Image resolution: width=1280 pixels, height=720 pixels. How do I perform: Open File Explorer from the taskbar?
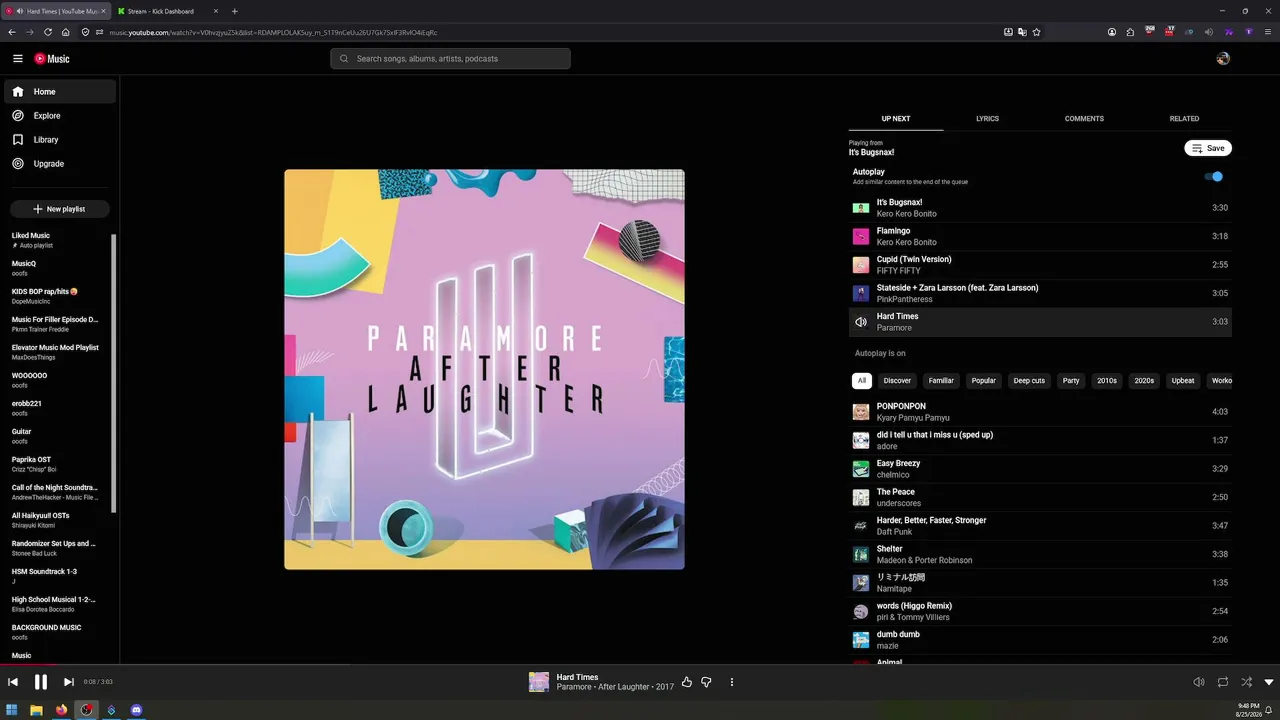[x=37, y=710]
